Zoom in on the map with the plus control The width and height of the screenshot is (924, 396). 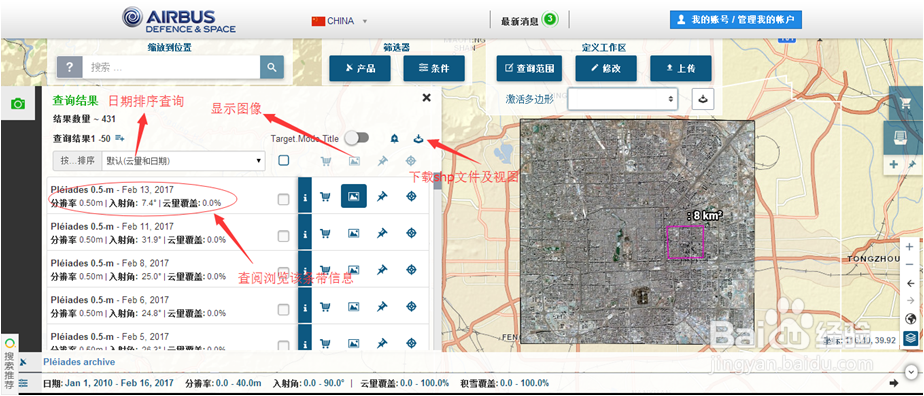pyautogui.click(x=909, y=247)
